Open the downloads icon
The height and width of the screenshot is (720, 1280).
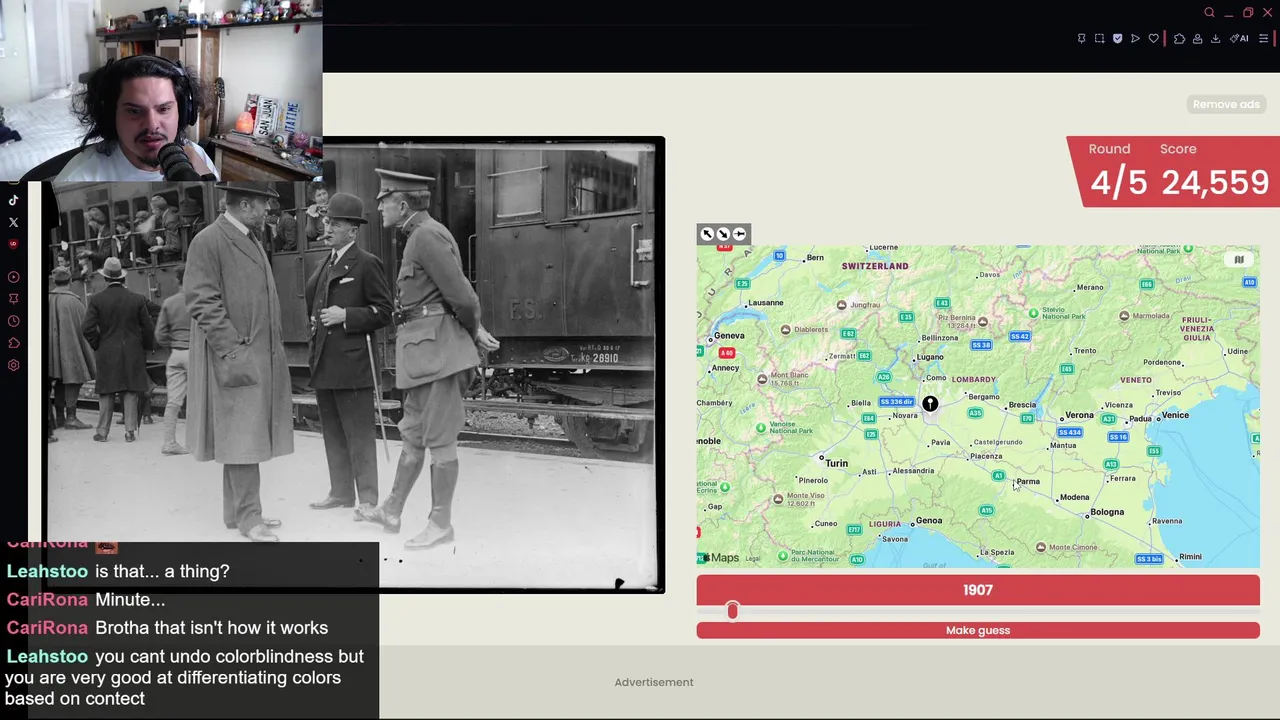pos(1215,39)
